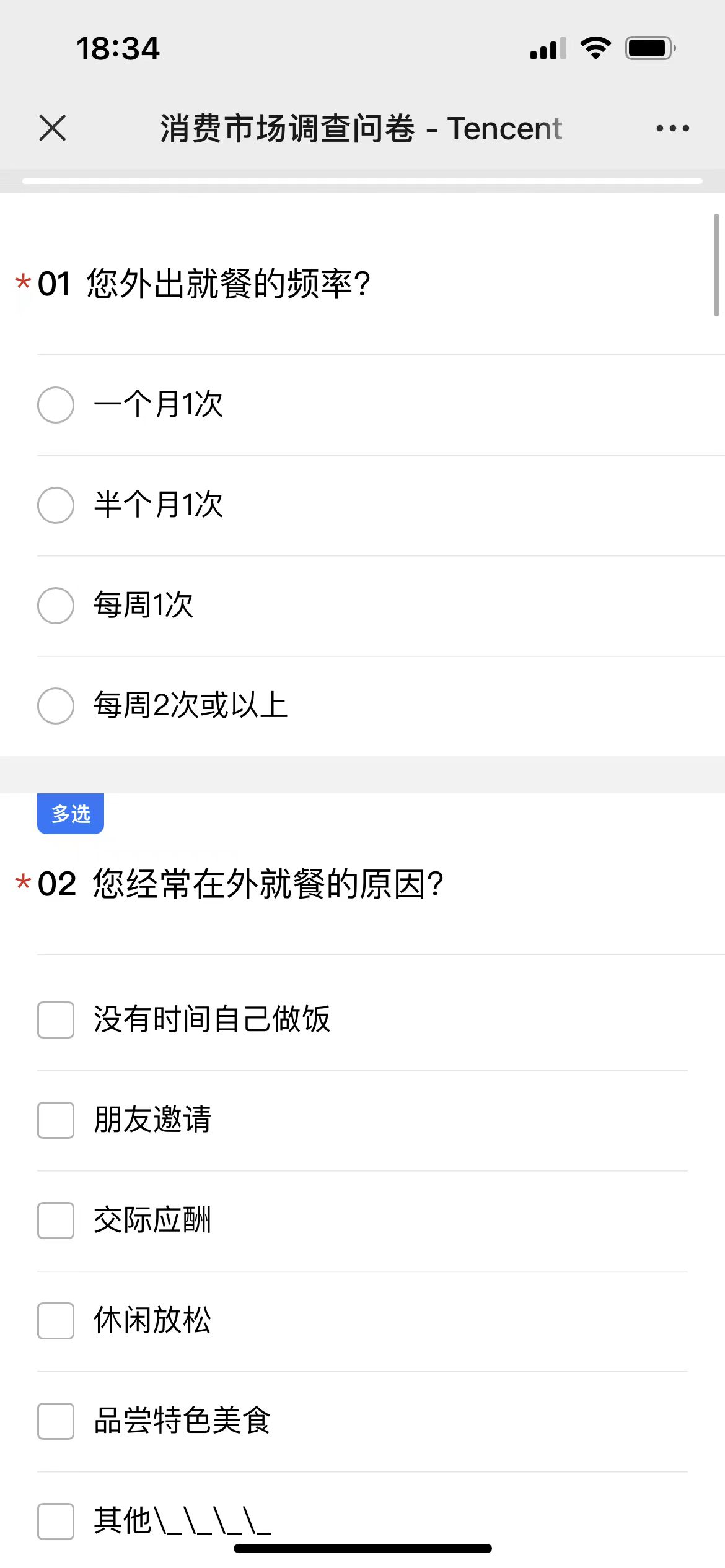
Task: Choose the 每周1次 radio option
Action: [56, 606]
